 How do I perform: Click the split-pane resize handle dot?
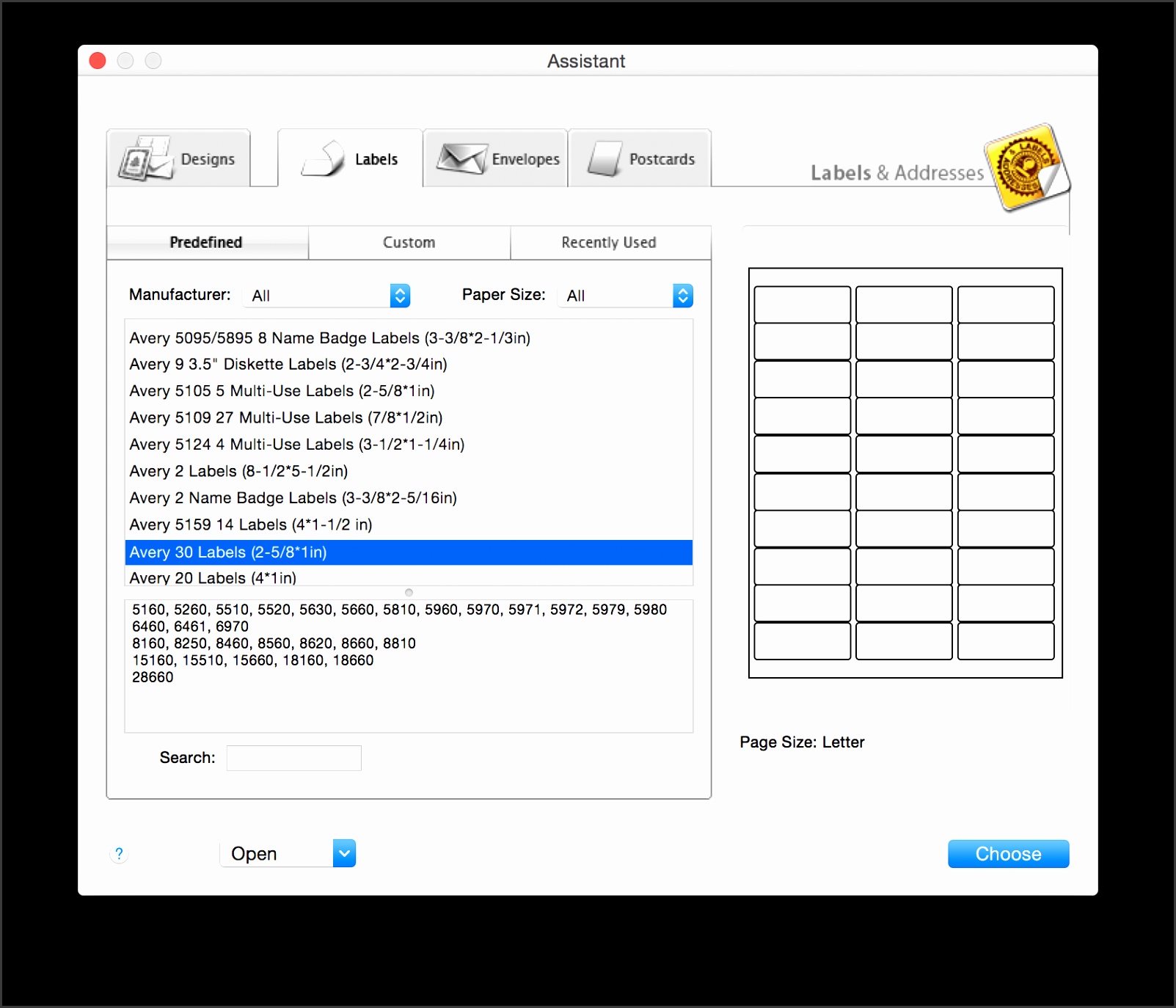tap(409, 592)
